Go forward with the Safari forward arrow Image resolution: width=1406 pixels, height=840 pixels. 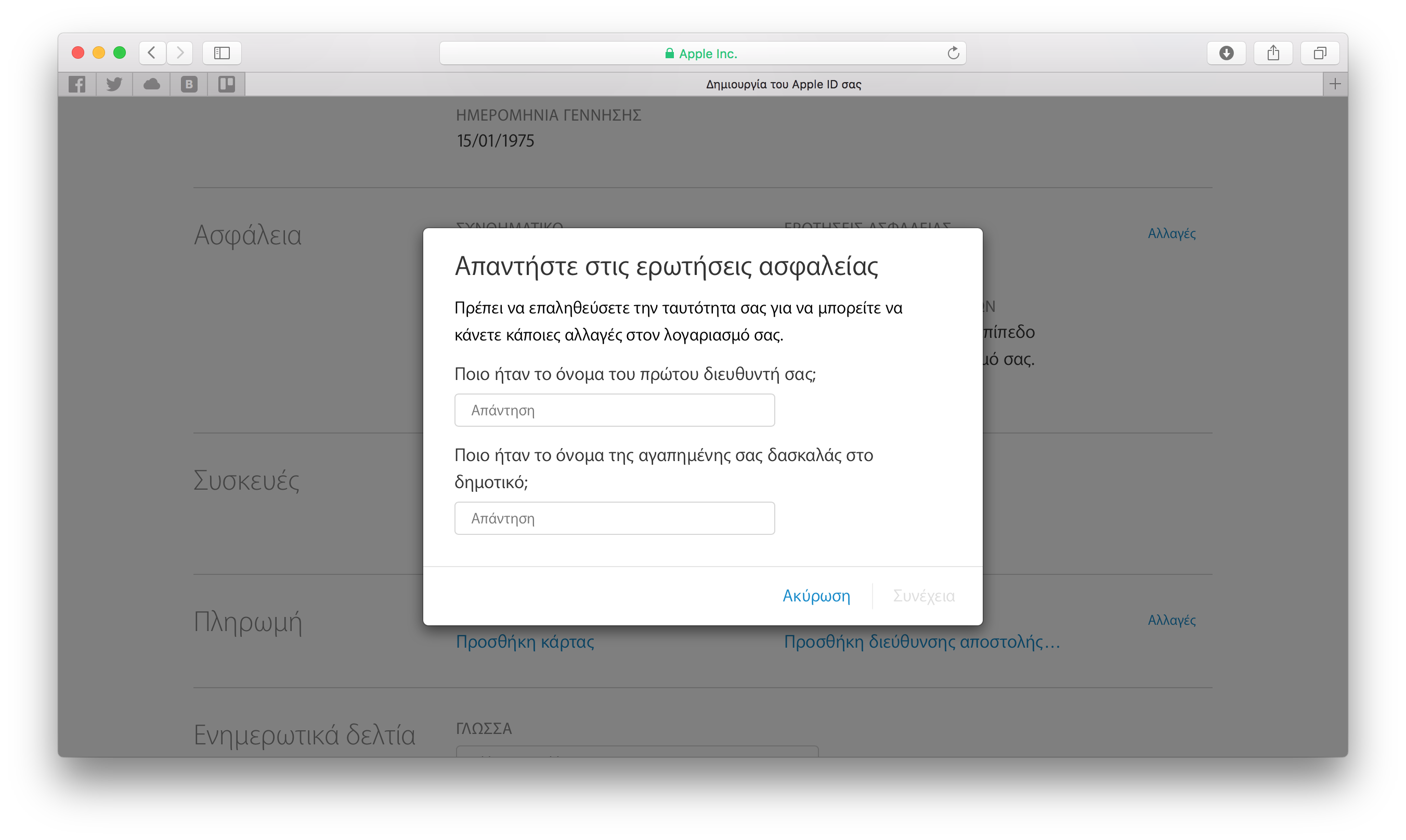(x=180, y=52)
